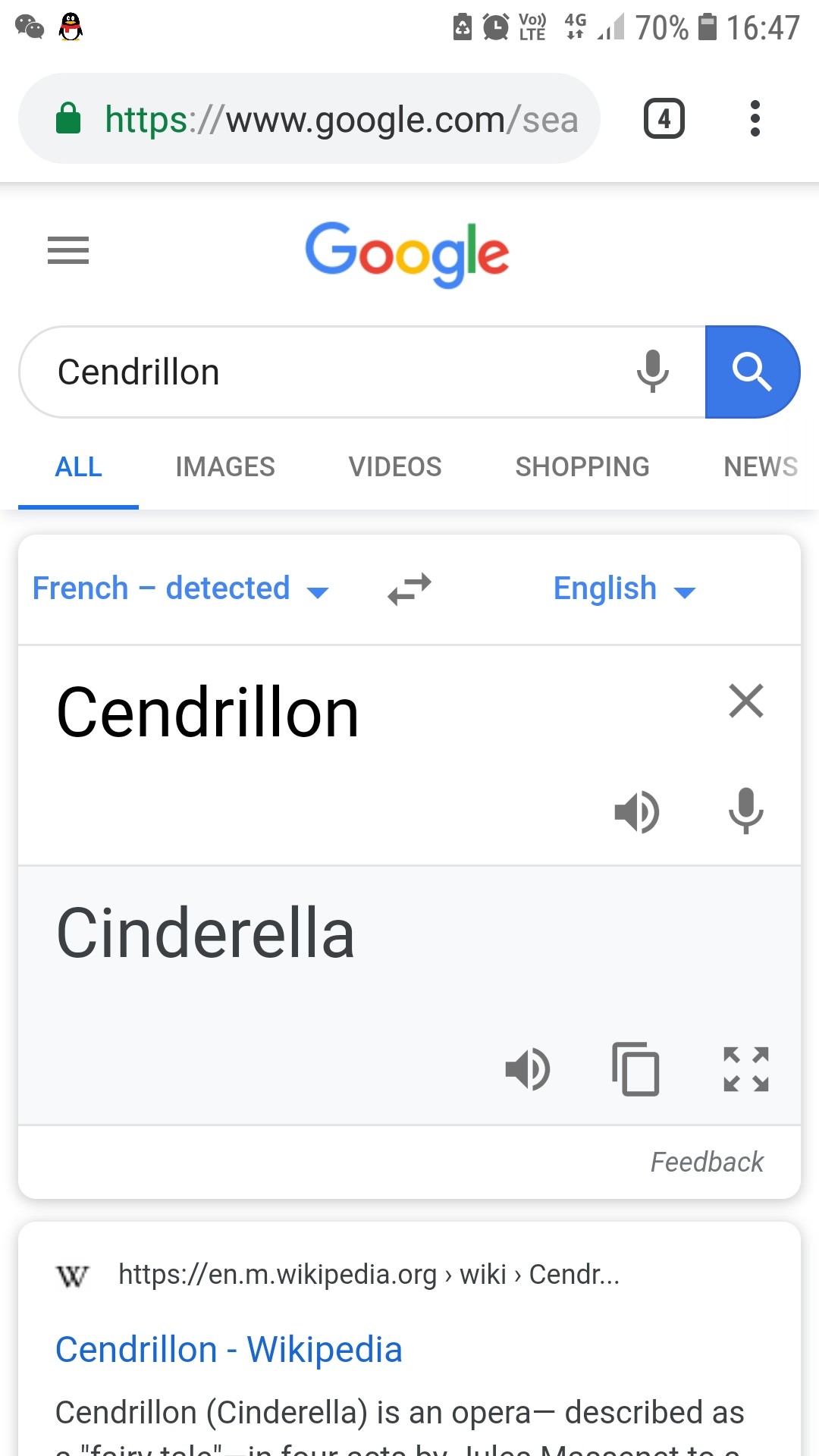Open the Cendrillon - Wikipedia link
This screenshot has height=1456, width=819.
(228, 1350)
